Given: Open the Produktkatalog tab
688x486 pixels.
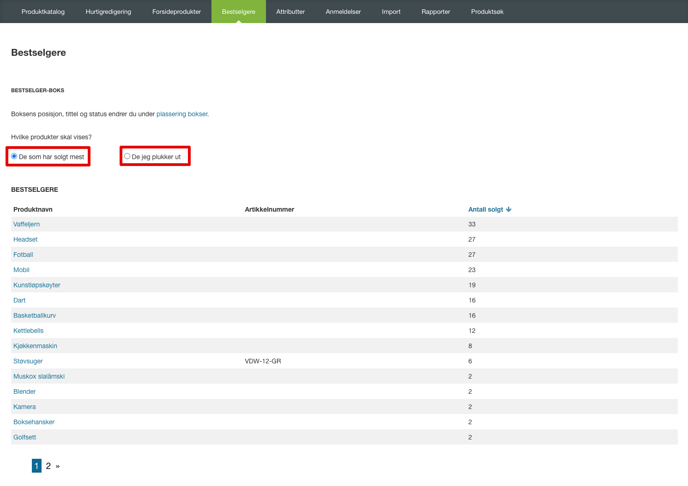Looking at the screenshot, I should pos(43,11).
